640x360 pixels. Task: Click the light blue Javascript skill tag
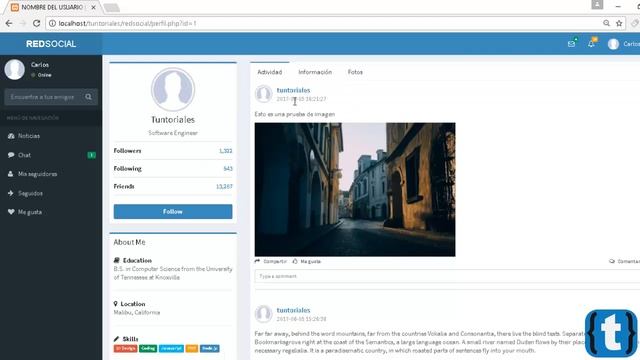pos(171,349)
